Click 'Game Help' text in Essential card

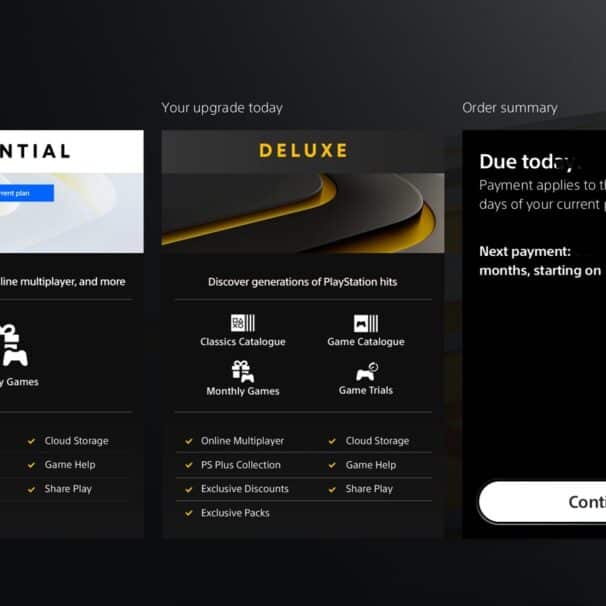click(x=70, y=465)
